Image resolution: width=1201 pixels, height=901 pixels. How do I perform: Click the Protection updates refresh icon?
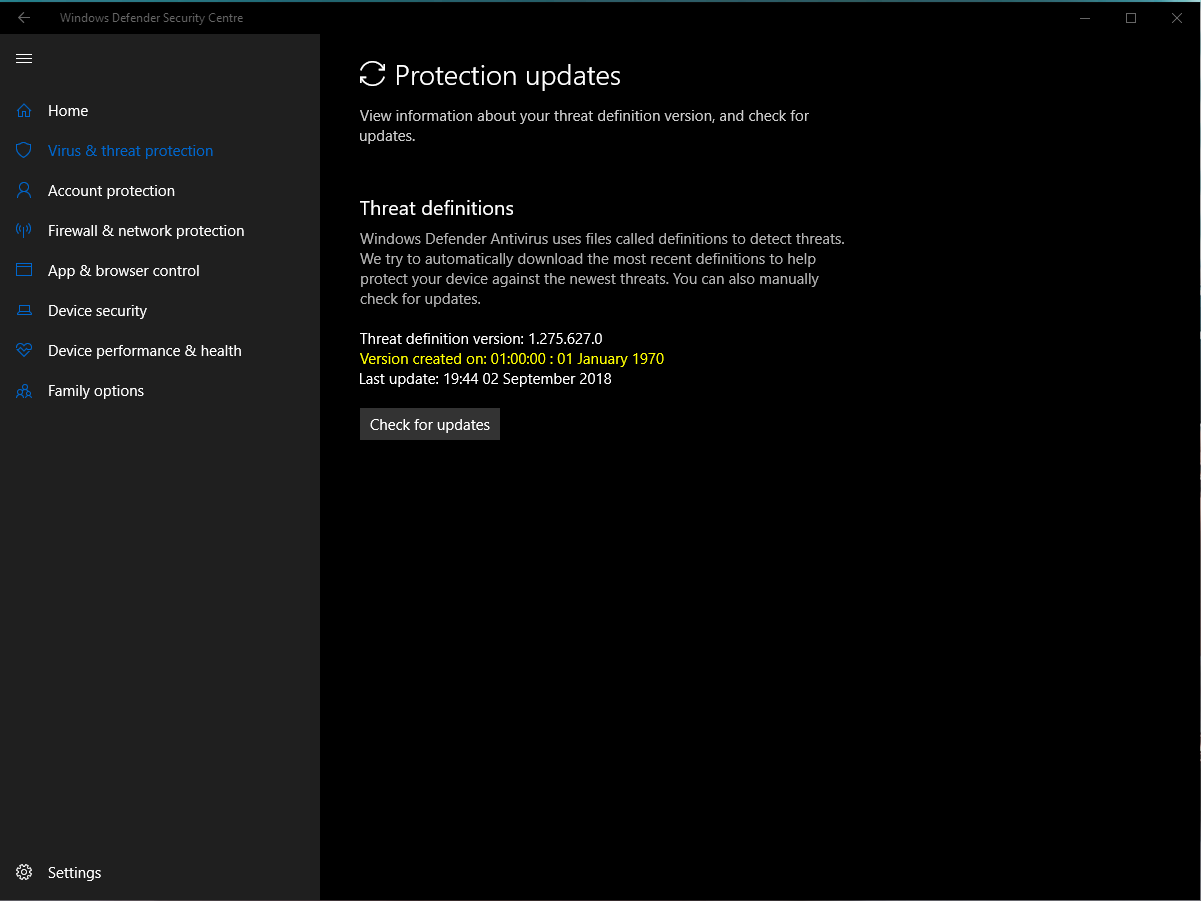point(372,74)
